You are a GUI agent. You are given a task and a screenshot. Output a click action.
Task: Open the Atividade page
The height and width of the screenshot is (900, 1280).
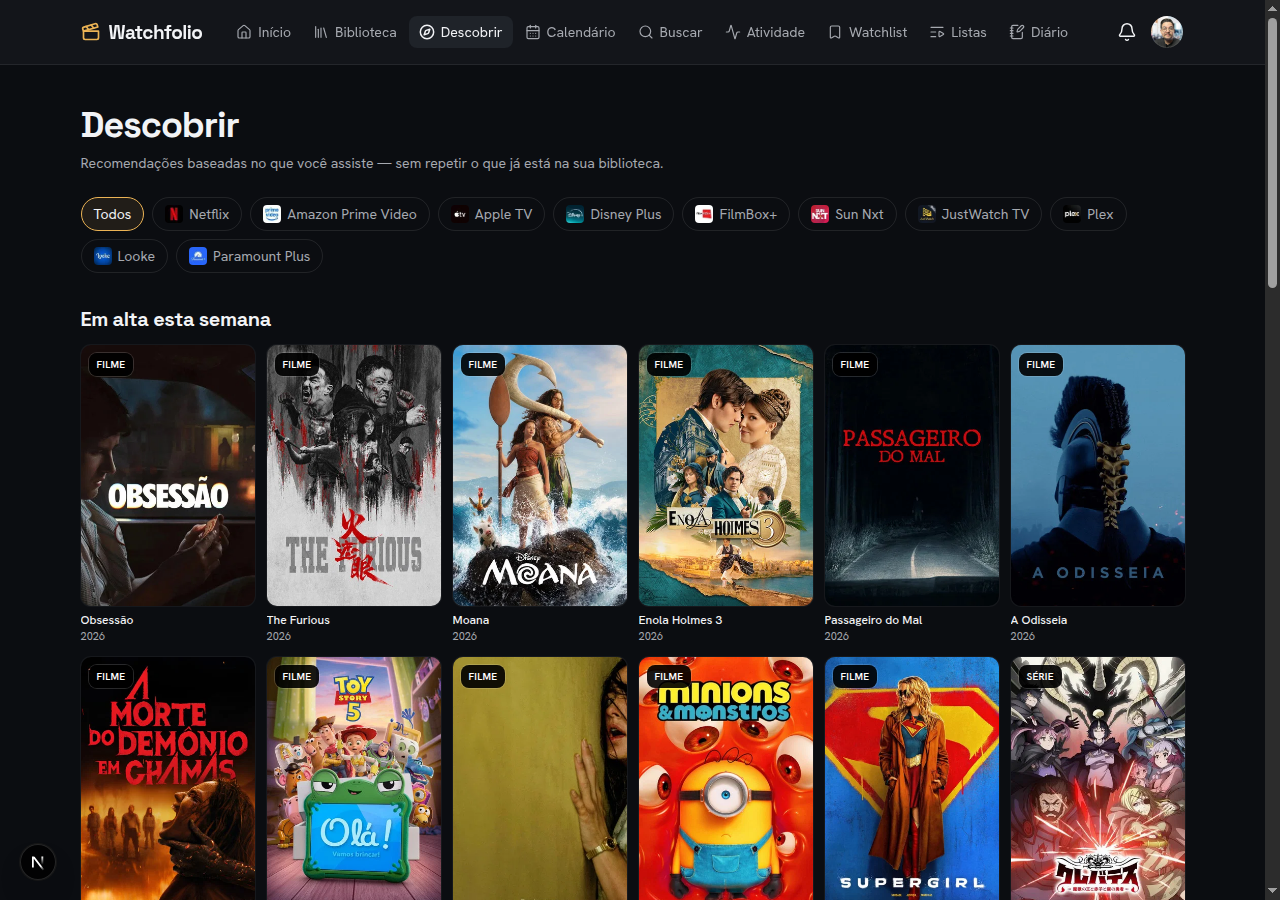pos(765,32)
